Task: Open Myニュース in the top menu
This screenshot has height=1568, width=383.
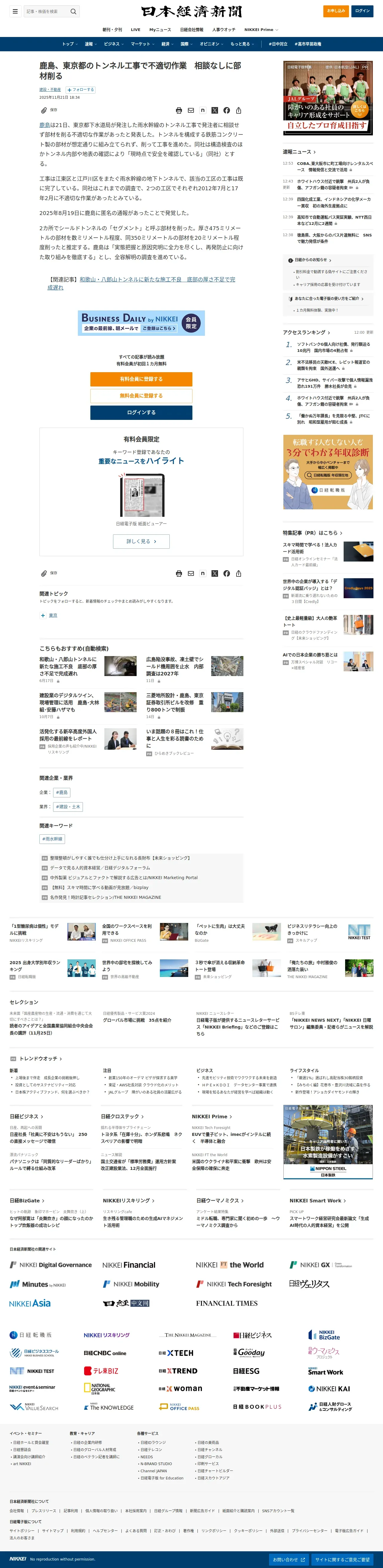Action: coord(160,29)
